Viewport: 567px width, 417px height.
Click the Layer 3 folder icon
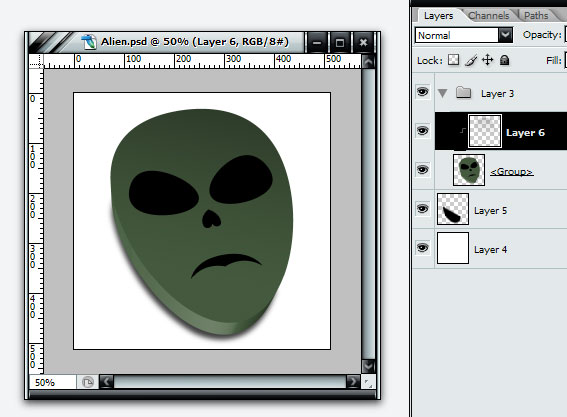point(463,93)
